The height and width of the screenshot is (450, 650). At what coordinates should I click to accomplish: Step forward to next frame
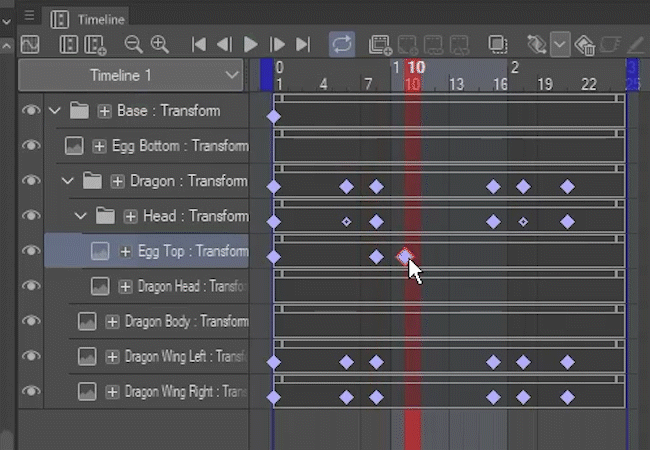[277, 44]
